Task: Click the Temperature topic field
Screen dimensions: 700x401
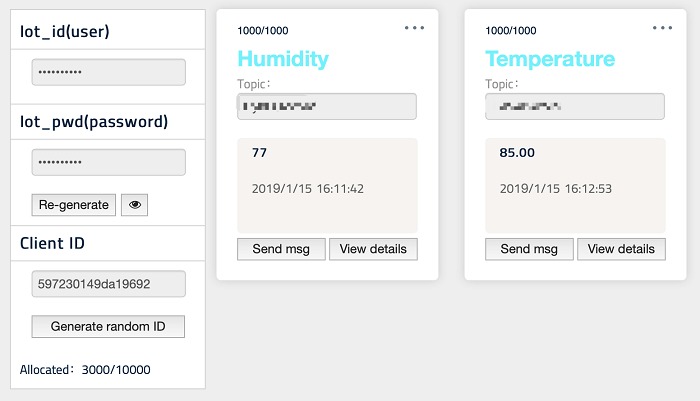Action: [575, 106]
